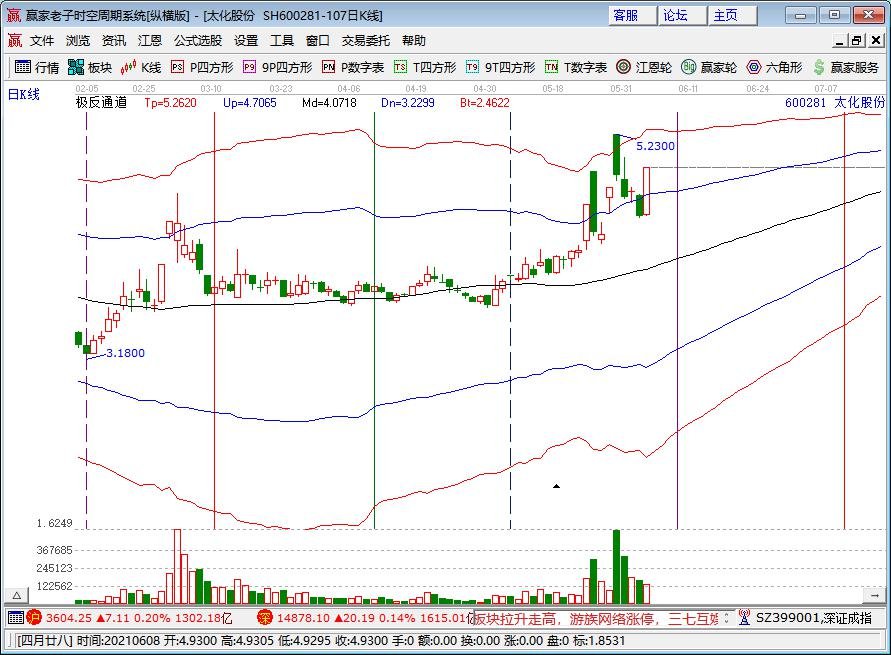This screenshot has height=655, width=891.
Task: Click the 367685 volume axis label
Action: click(55, 550)
